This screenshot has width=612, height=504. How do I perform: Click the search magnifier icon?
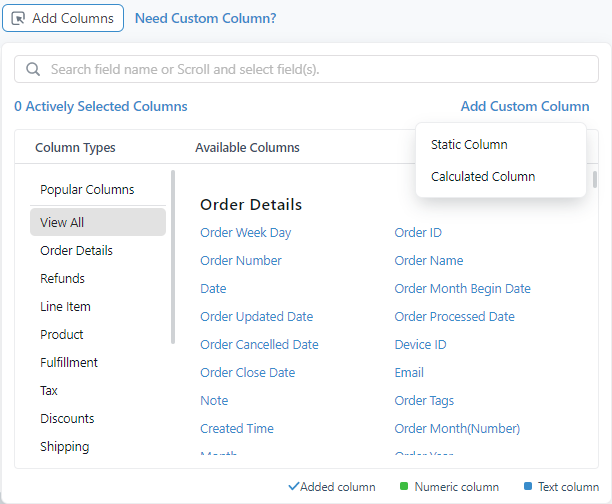[x=33, y=69]
